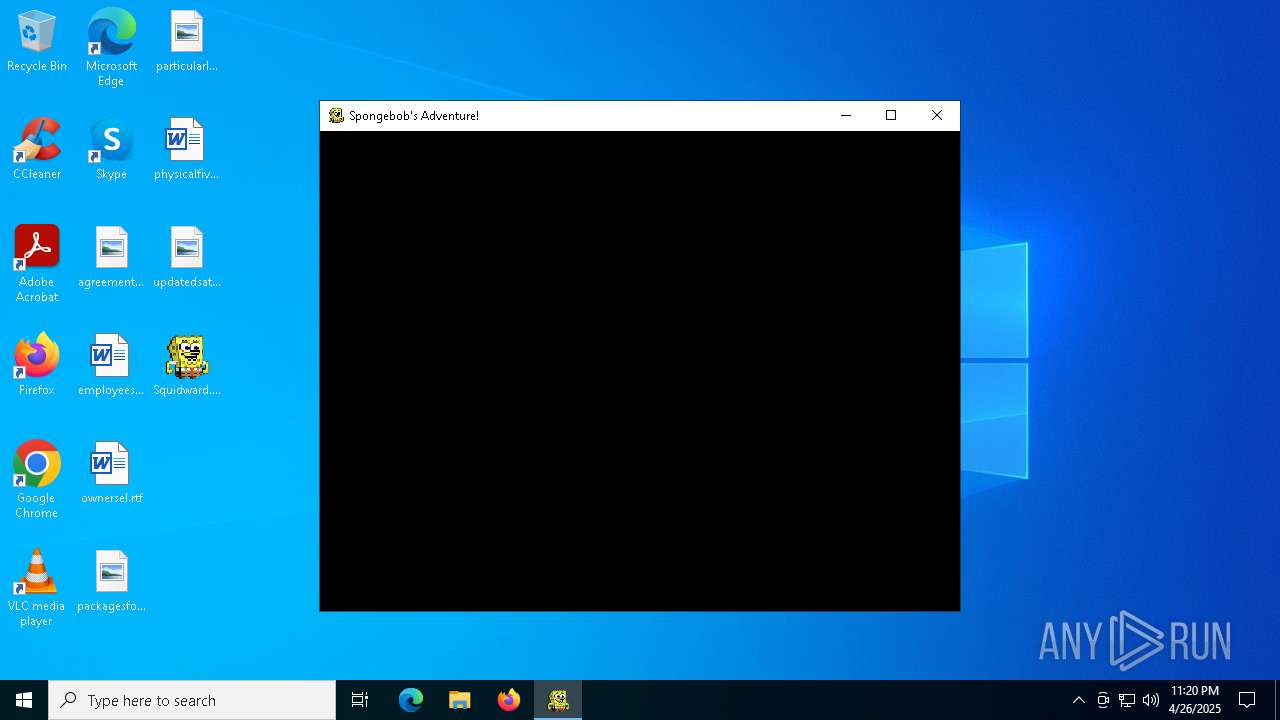Select the ownersel.rtf document
The image size is (1280, 720).
111,474
